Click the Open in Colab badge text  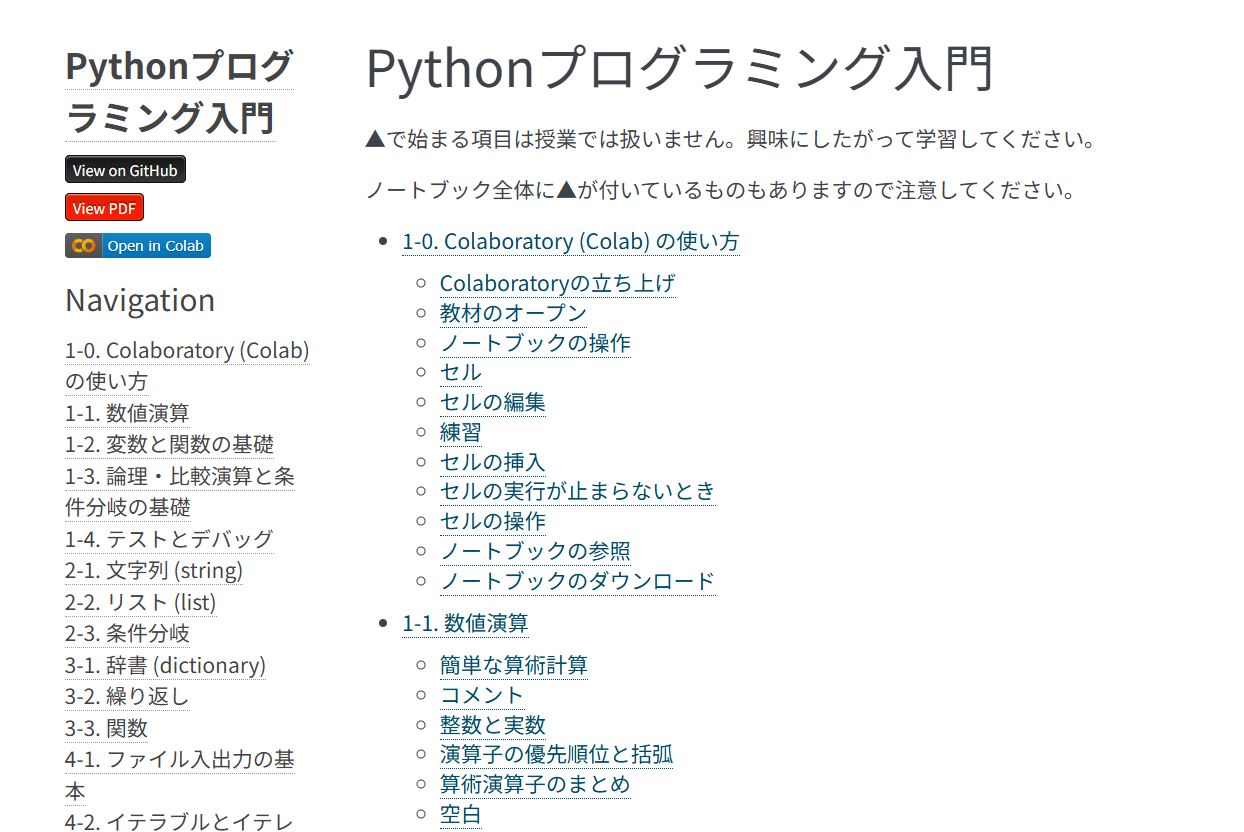point(155,246)
